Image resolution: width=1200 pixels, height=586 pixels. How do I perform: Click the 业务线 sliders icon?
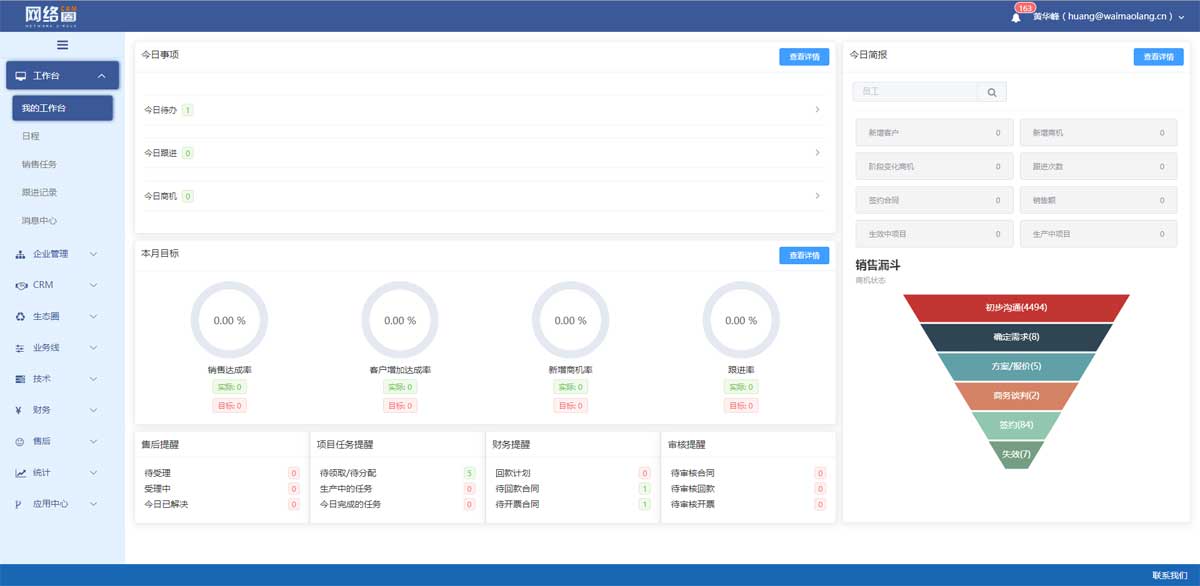coord(20,348)
